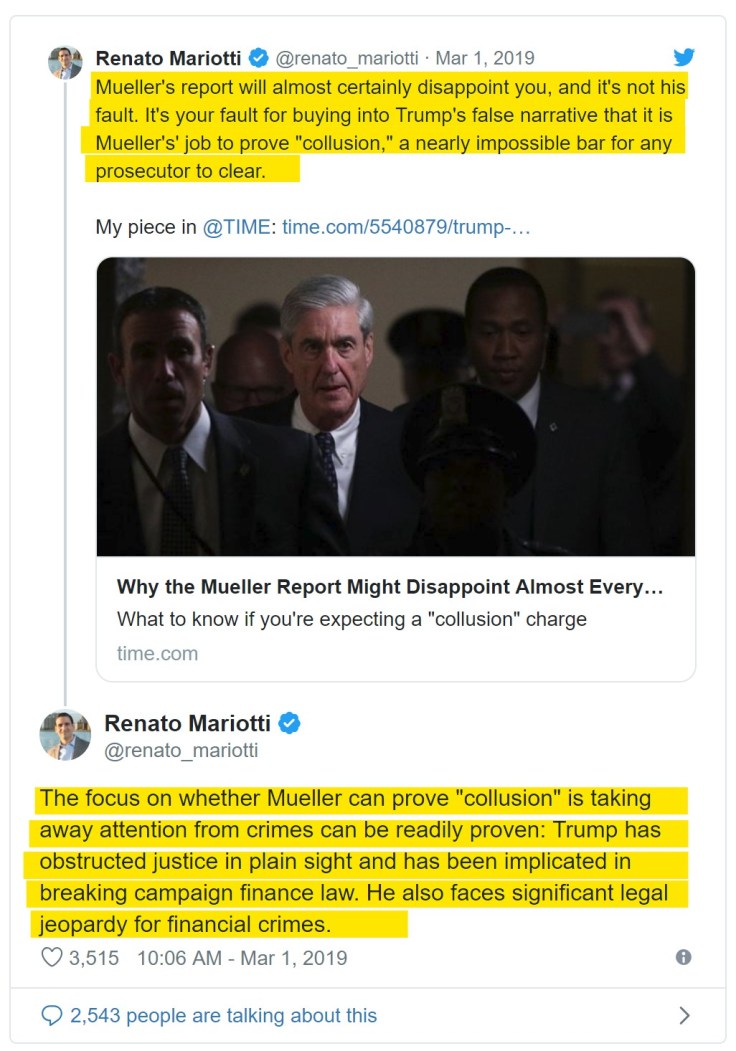The height and width of the screenshot is (1051, 736).
Task: Click the speech bubble conversation icon
Action: pos(51,1015)
